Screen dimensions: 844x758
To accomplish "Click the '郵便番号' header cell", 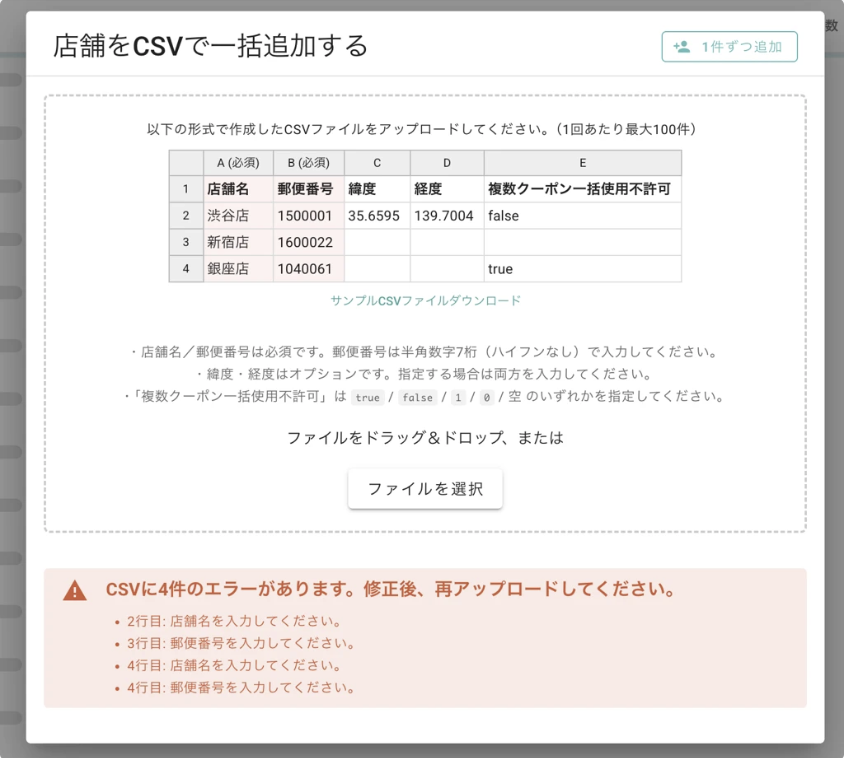I will point(308,189).
